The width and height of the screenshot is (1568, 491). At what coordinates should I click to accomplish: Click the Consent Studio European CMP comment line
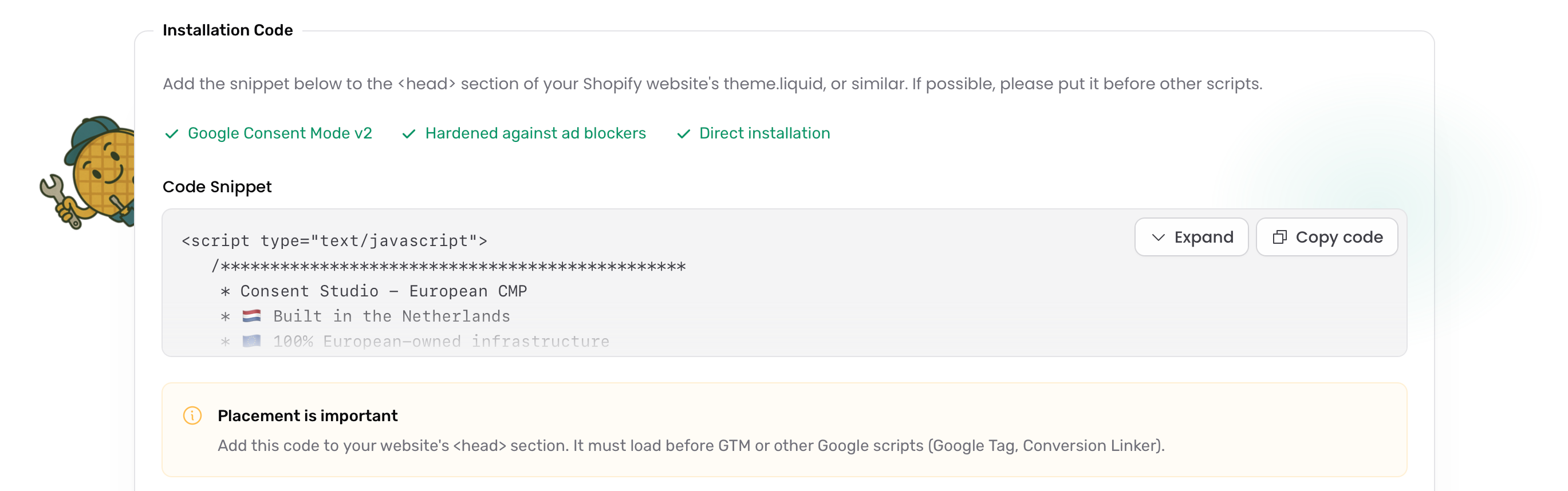pyautogui.click(x=373, y=291)
